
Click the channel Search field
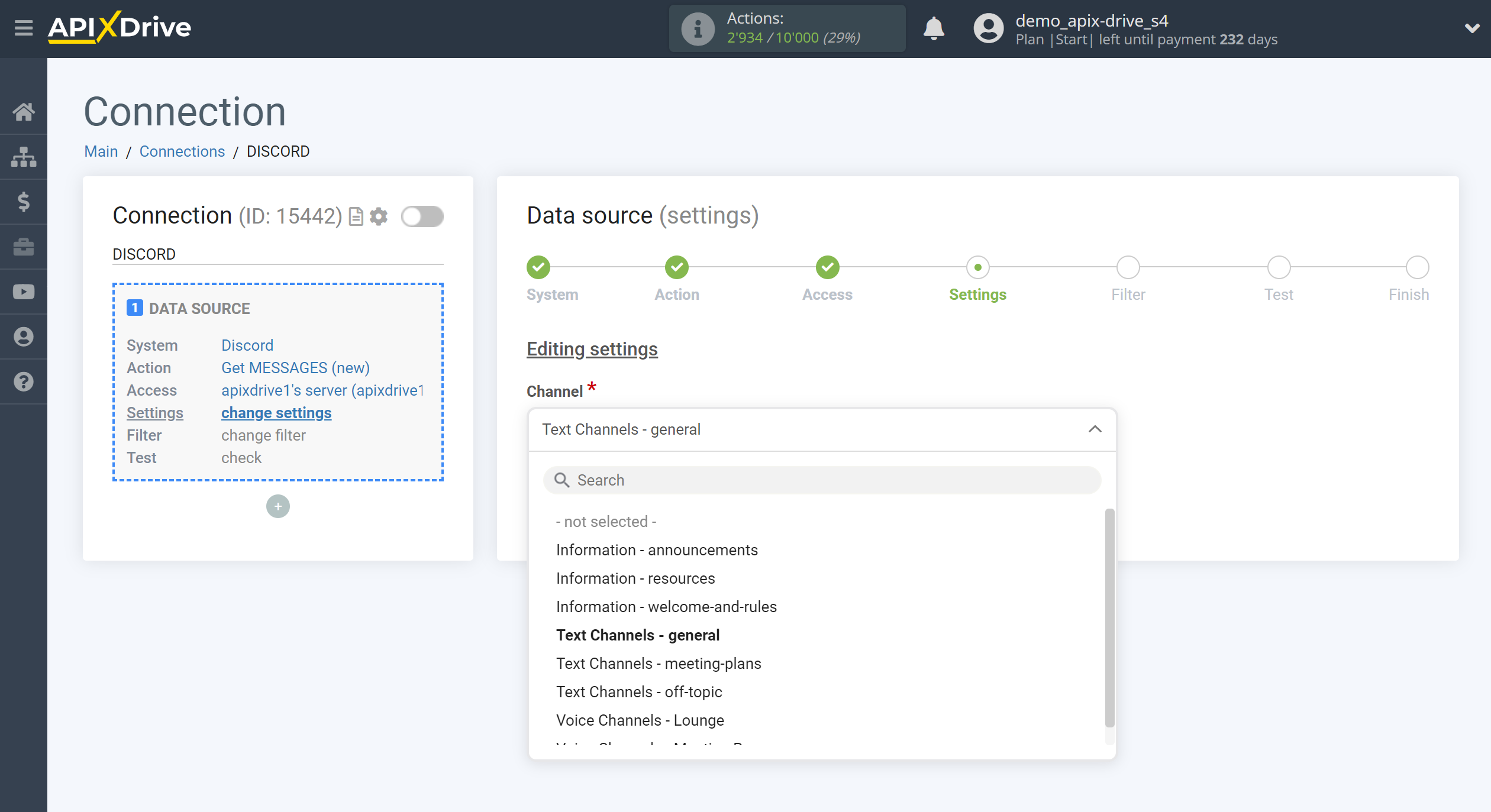pyautogui.click(x=822, y=480)
